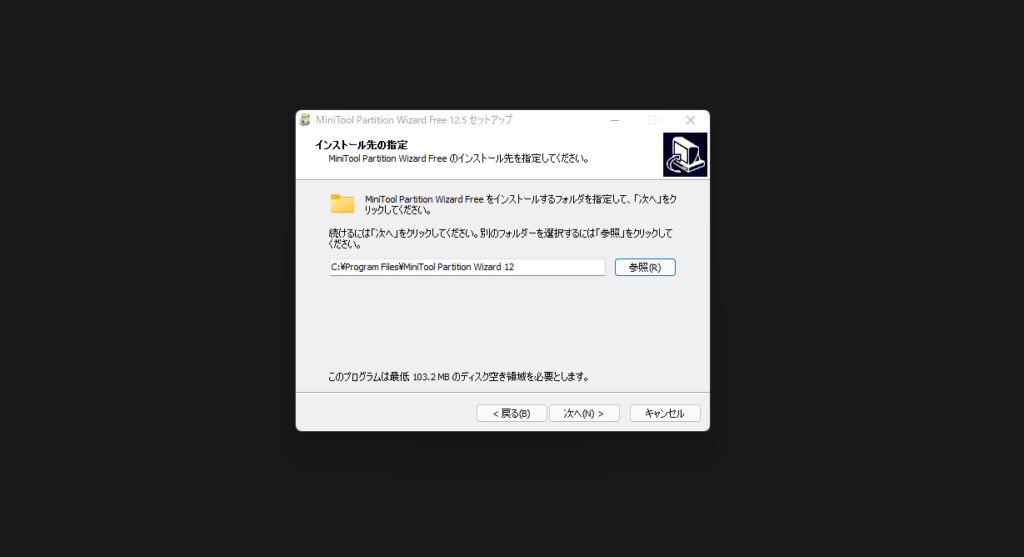Minimize the setup window
Viewport: 1024px width, 557px height.
click(615, 120)
